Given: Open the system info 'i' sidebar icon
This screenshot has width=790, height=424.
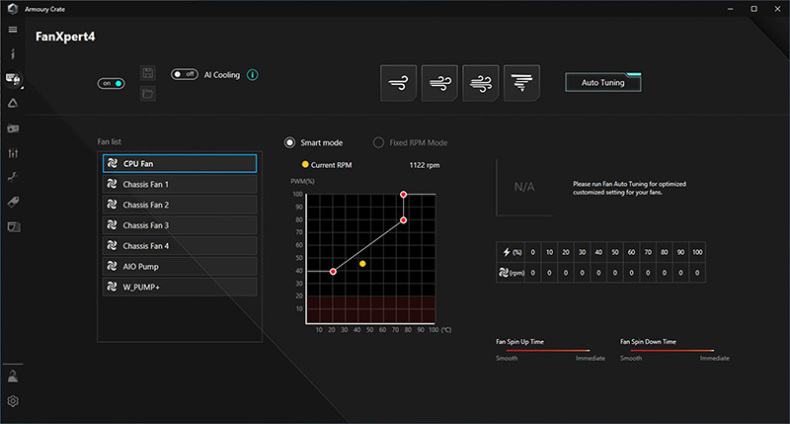Looking at the screenshot, I should [13, 54].
